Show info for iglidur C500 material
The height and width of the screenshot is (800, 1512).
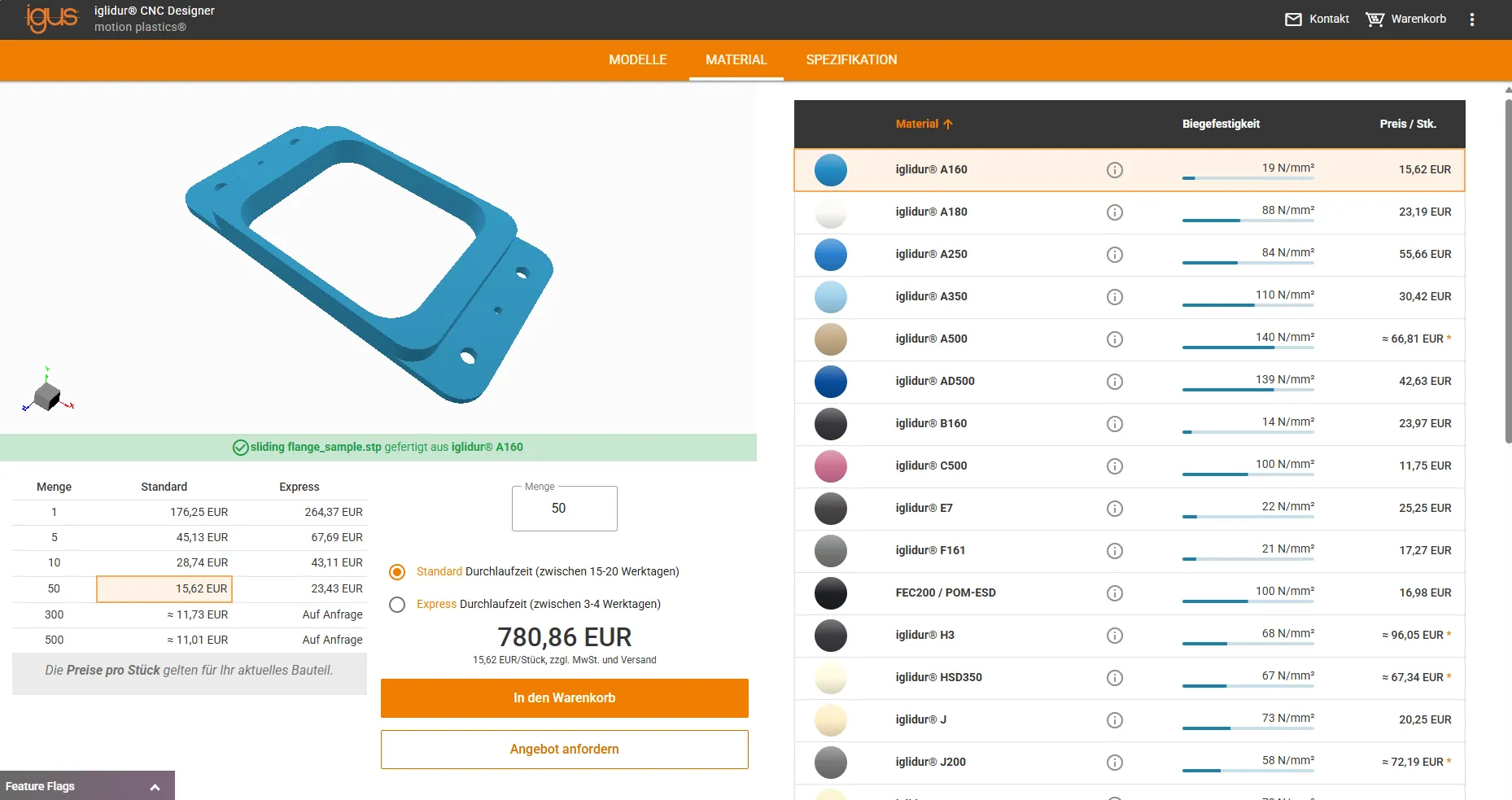click(x=1115, y=466)
